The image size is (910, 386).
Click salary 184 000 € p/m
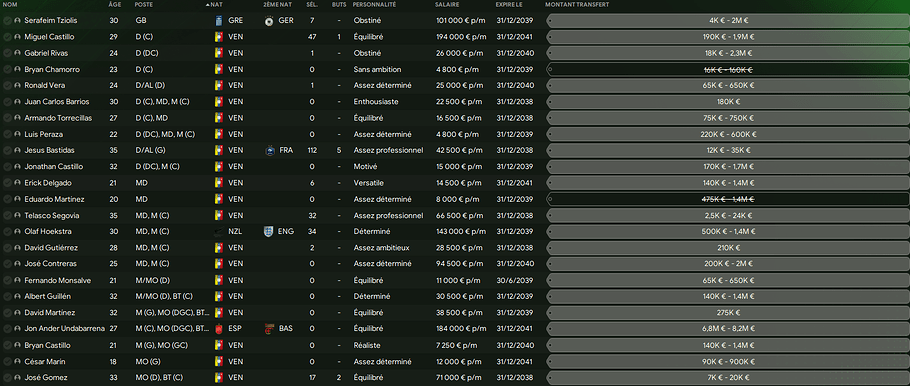461,329
